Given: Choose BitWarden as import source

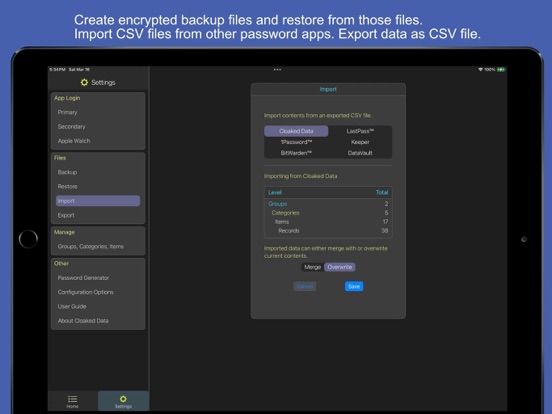Looking at the screenshot, I should [296, 153].
